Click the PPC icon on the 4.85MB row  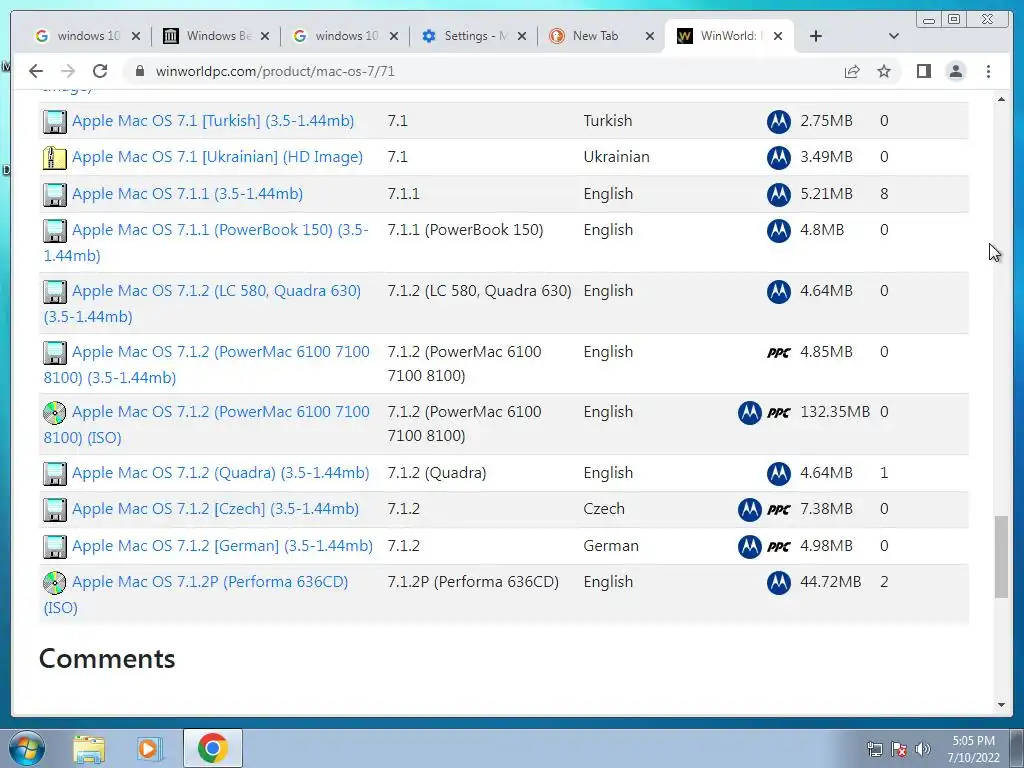tap(778, 353)
